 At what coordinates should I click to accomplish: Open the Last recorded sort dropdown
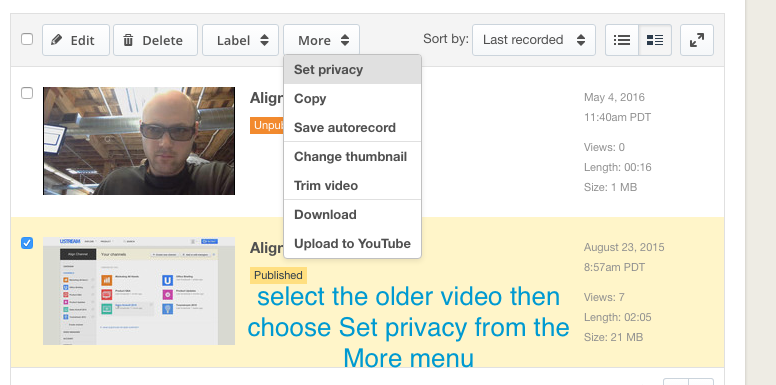[534, 40]
